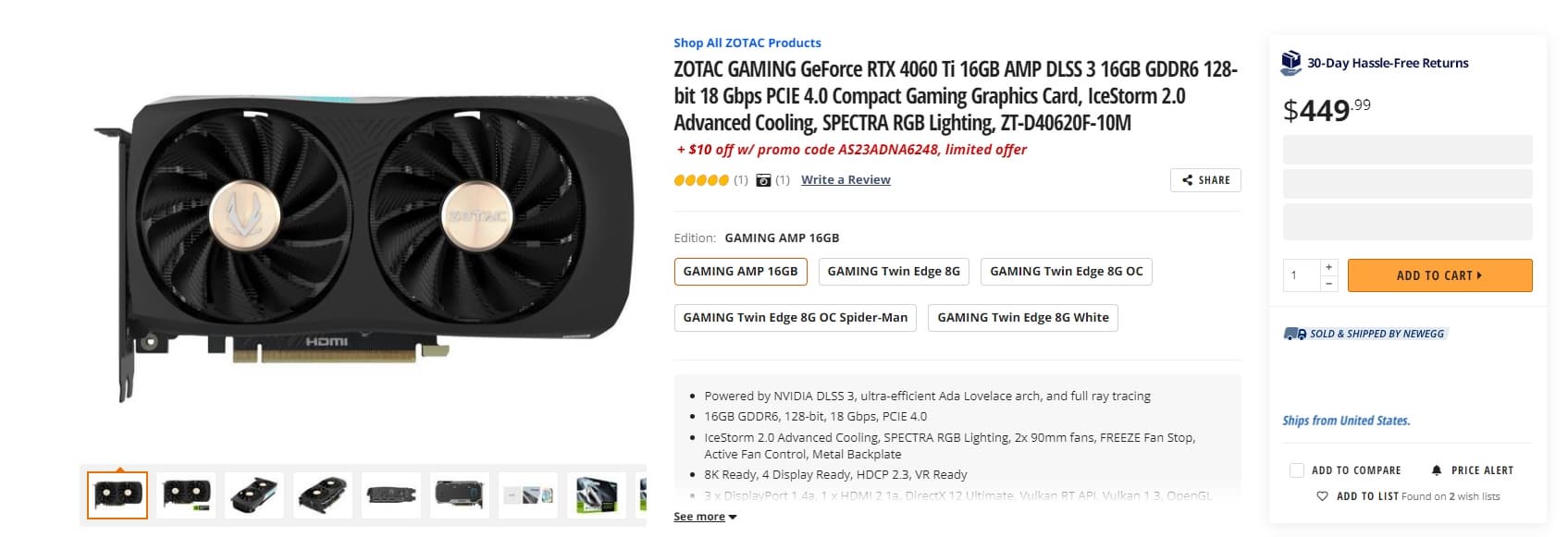Viewport: 1568px width, 537px height.
Task: Click the wish list heart icon
Action: [1322, 496]
